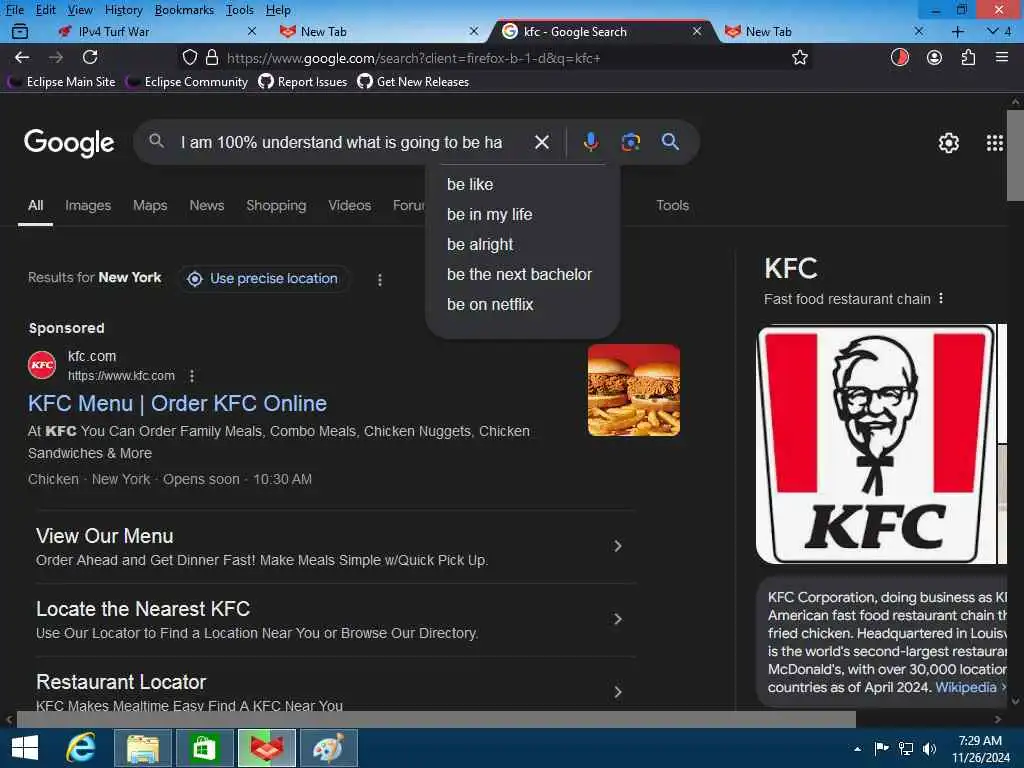Open the Tools menu in menu bar
The height and width of the screenshot is (768, 1024).
(x=240, y=10)
